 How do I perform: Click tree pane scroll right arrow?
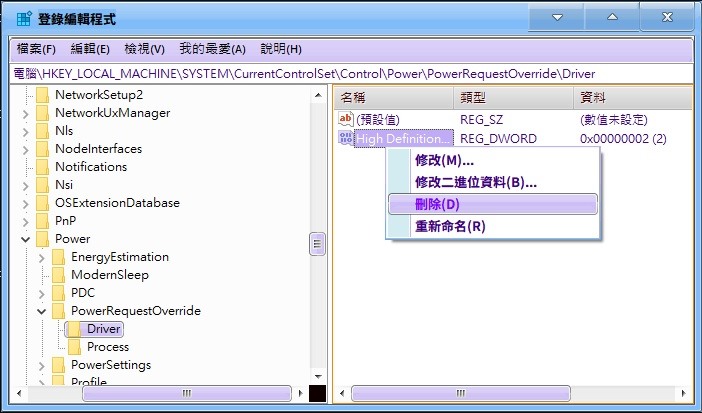tap(300, 393)
